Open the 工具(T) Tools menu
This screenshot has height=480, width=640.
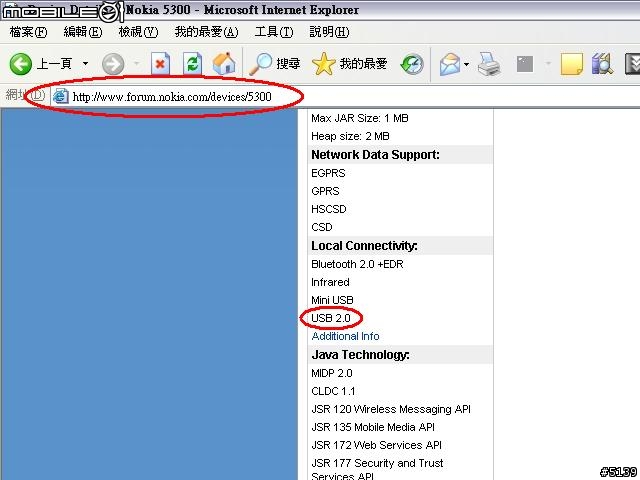[x=274, y=32]
